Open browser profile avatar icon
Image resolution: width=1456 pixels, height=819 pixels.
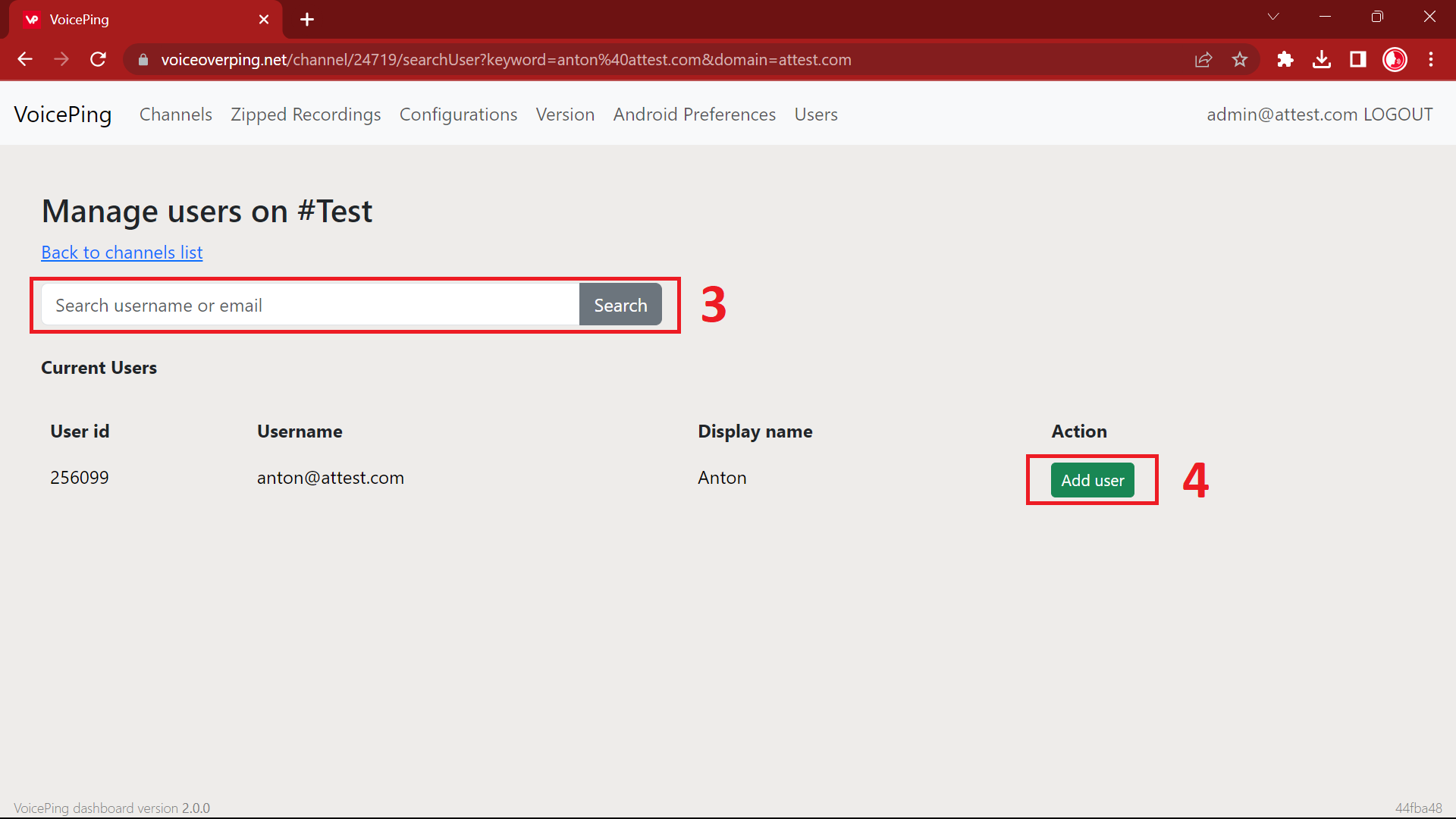tap(1395, 59)
